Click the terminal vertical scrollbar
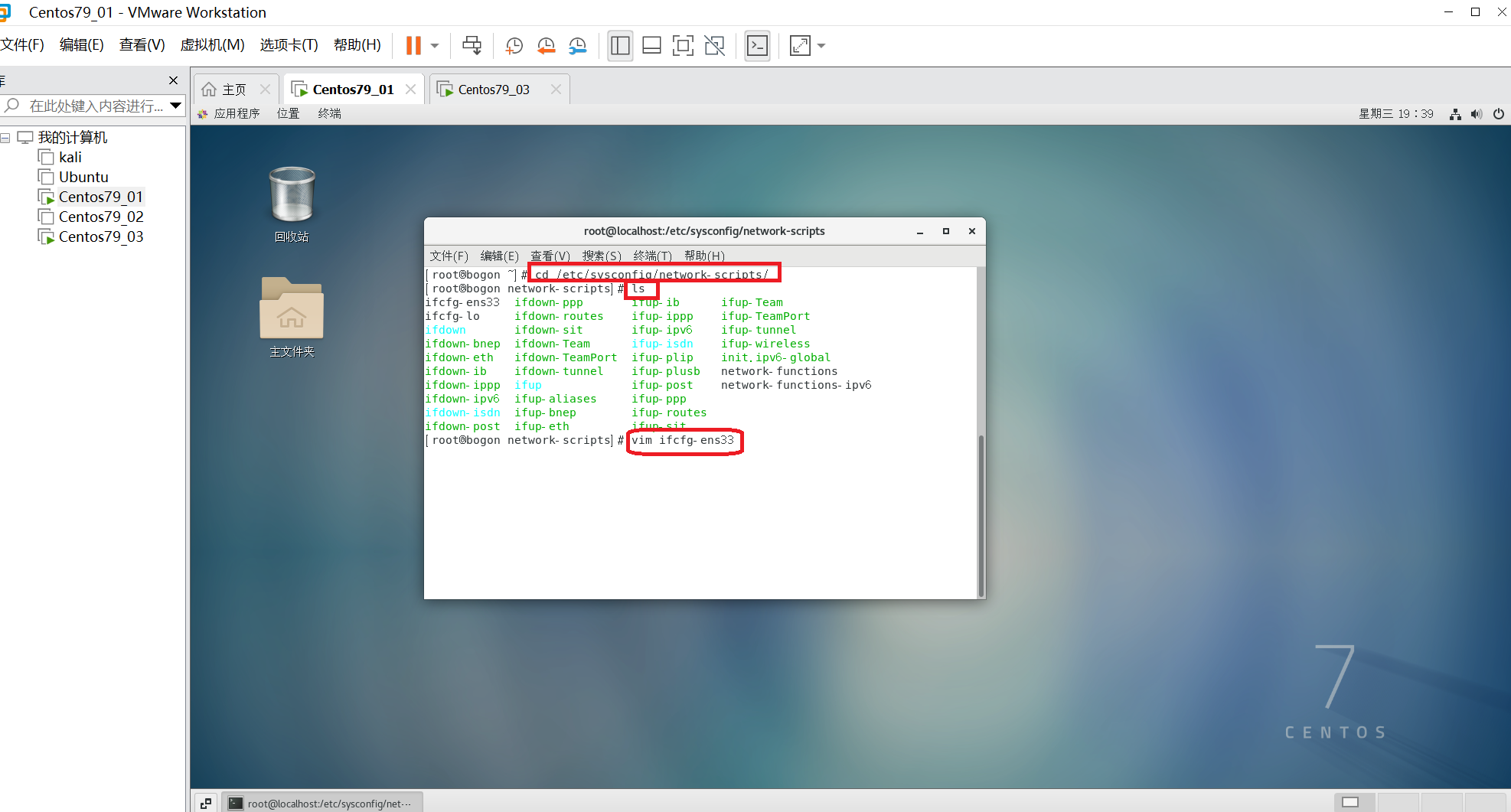Screen dimensions: 1511x812 tap(981, 516)
